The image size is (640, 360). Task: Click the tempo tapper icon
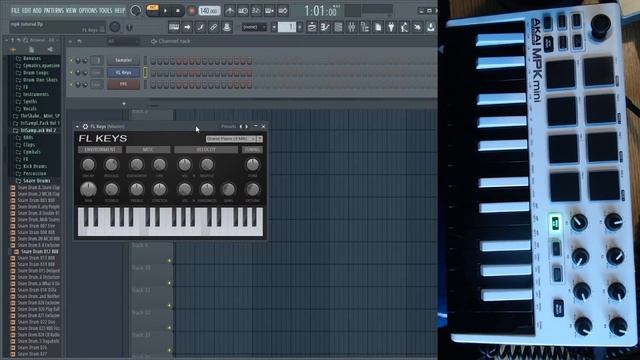click(404, 27)
